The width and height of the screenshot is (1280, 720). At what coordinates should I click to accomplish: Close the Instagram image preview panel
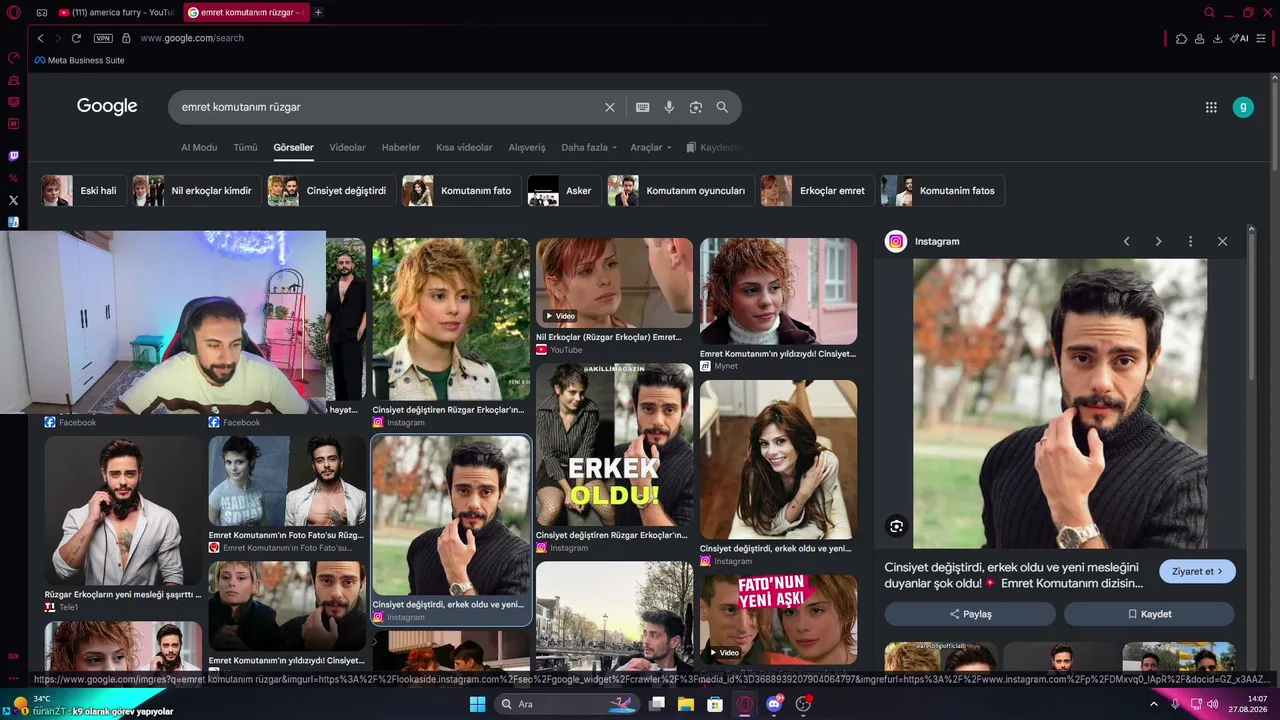point(1222,241)
